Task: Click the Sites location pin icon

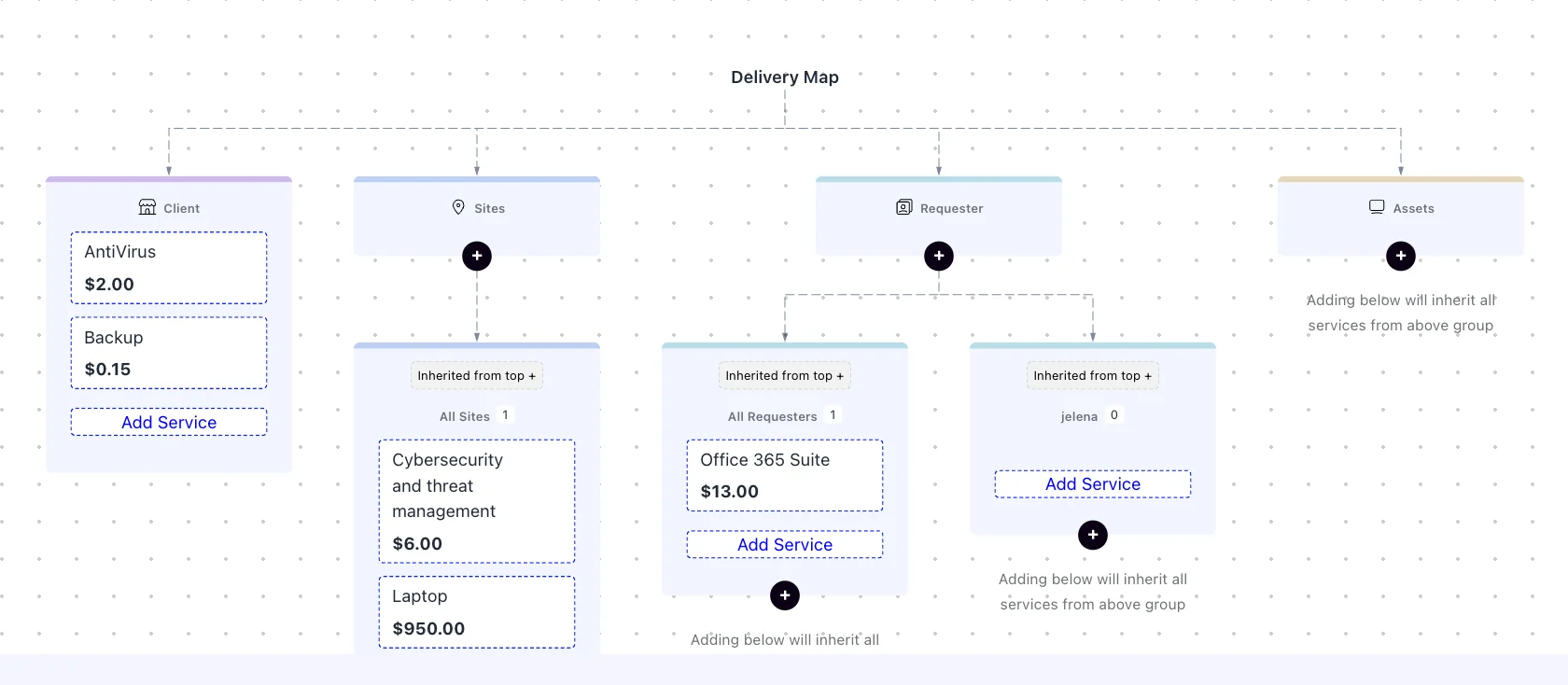Action: click(458, 207)
